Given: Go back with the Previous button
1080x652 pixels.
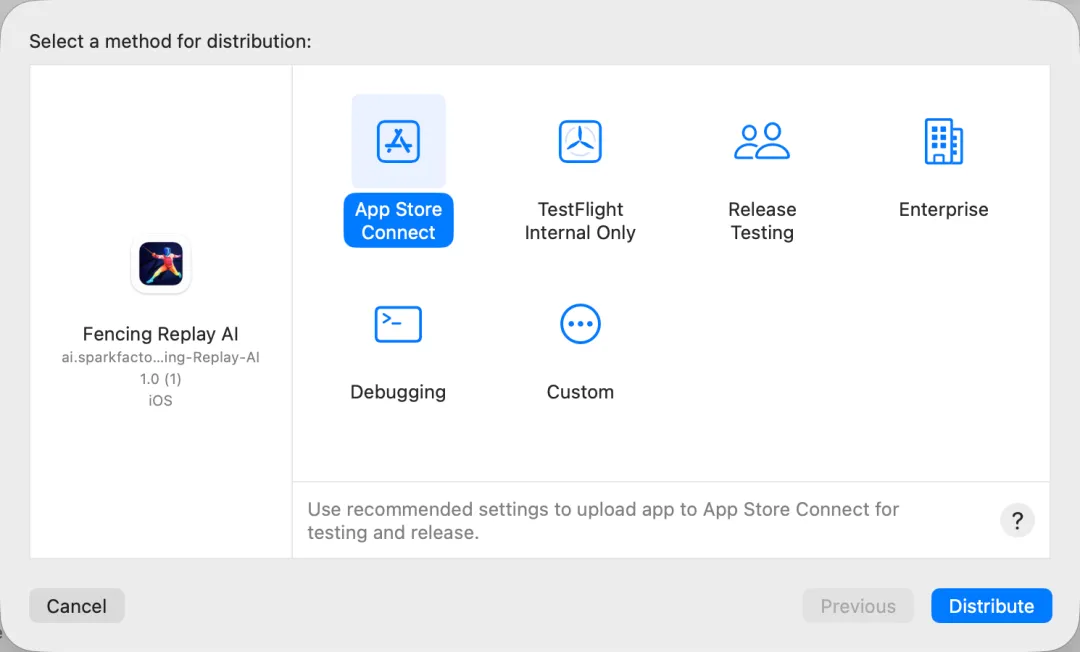Looking at the screenshot, I should click(x=858, y=606).
